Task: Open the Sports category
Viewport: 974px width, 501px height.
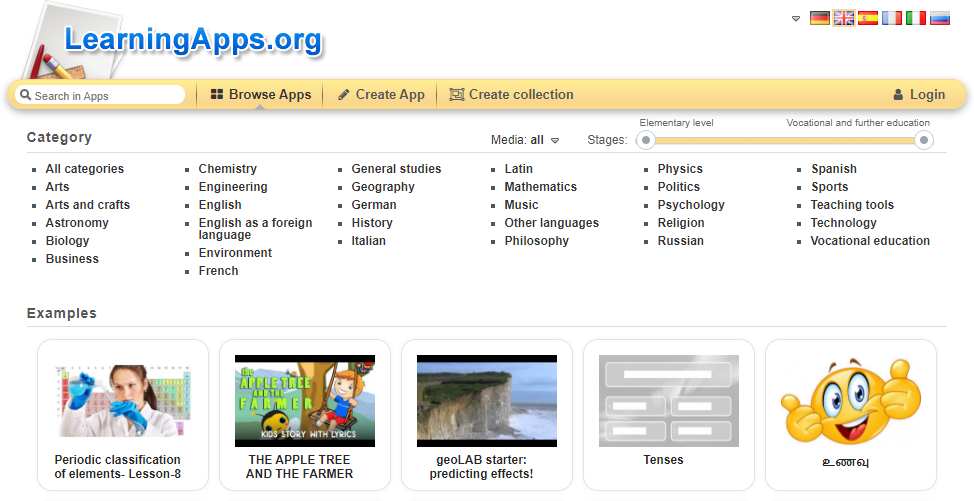Action: pos(829,187)
